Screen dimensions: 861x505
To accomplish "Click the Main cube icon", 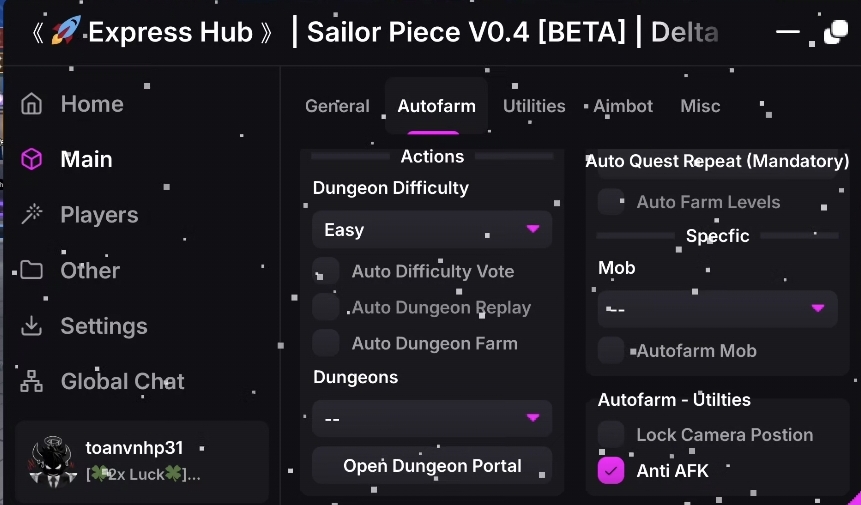I will coord(32,159).
